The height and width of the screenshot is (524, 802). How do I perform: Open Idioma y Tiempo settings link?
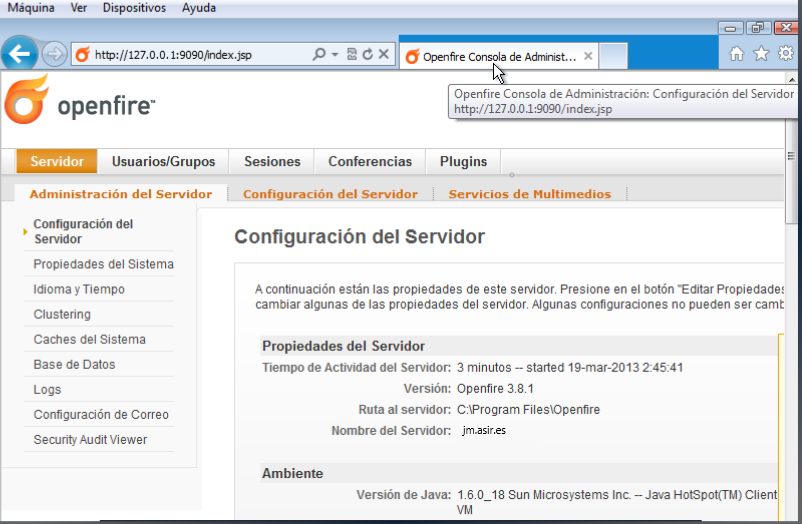click(x=79, y=289)
